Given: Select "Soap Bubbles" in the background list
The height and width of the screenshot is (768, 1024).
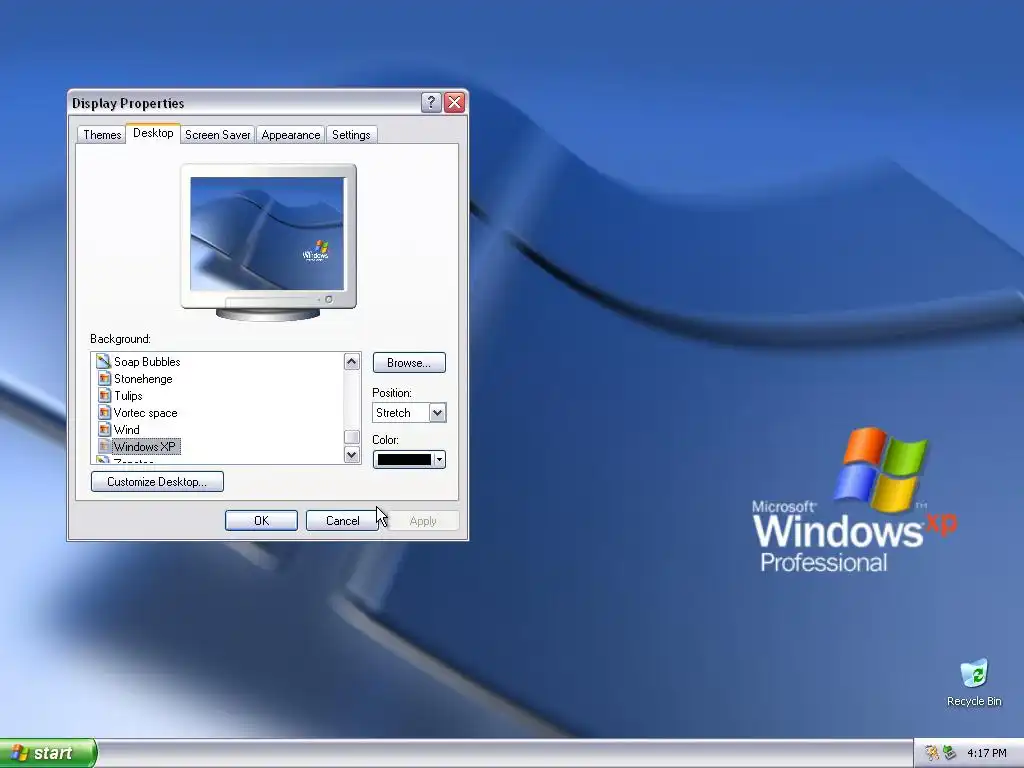Looking at the screenshot, I should click(x=147, y=361).
